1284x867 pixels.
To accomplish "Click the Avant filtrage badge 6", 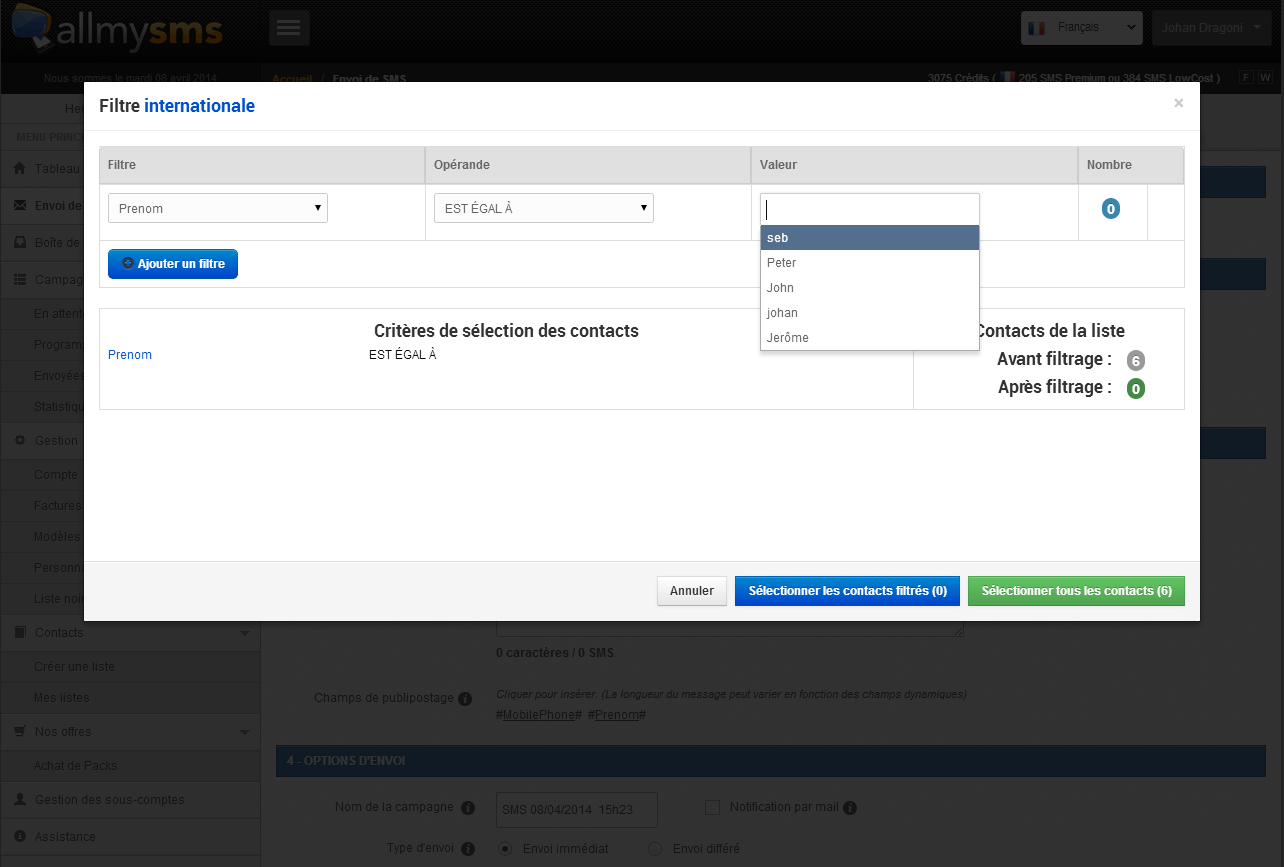I will coord(1136,361).
